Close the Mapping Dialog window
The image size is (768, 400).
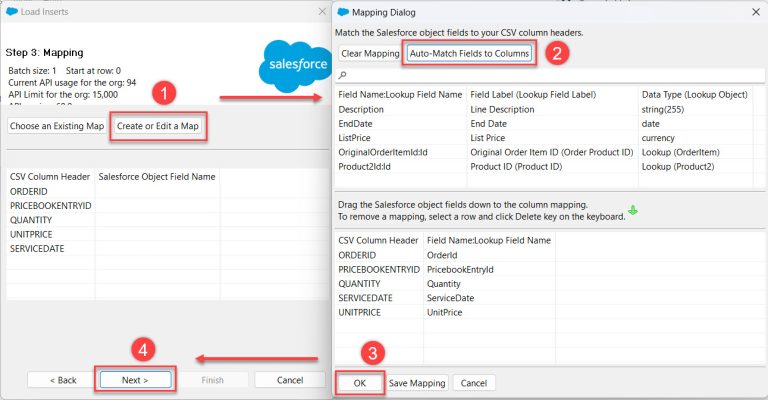click(x=756, y=12)
